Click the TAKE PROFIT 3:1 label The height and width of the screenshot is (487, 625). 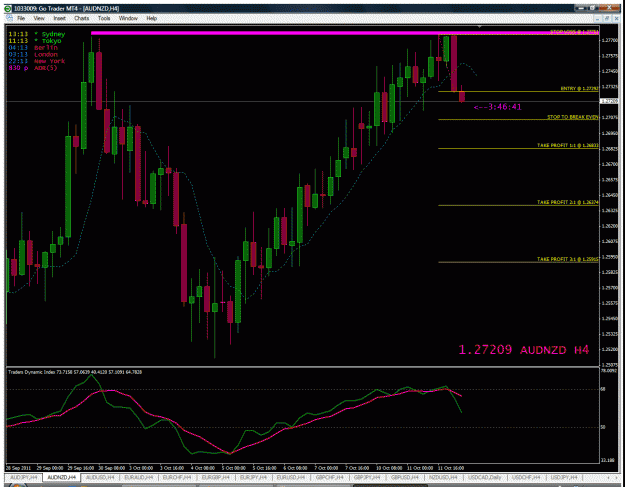pyautogui.click(x=568, y=259)
